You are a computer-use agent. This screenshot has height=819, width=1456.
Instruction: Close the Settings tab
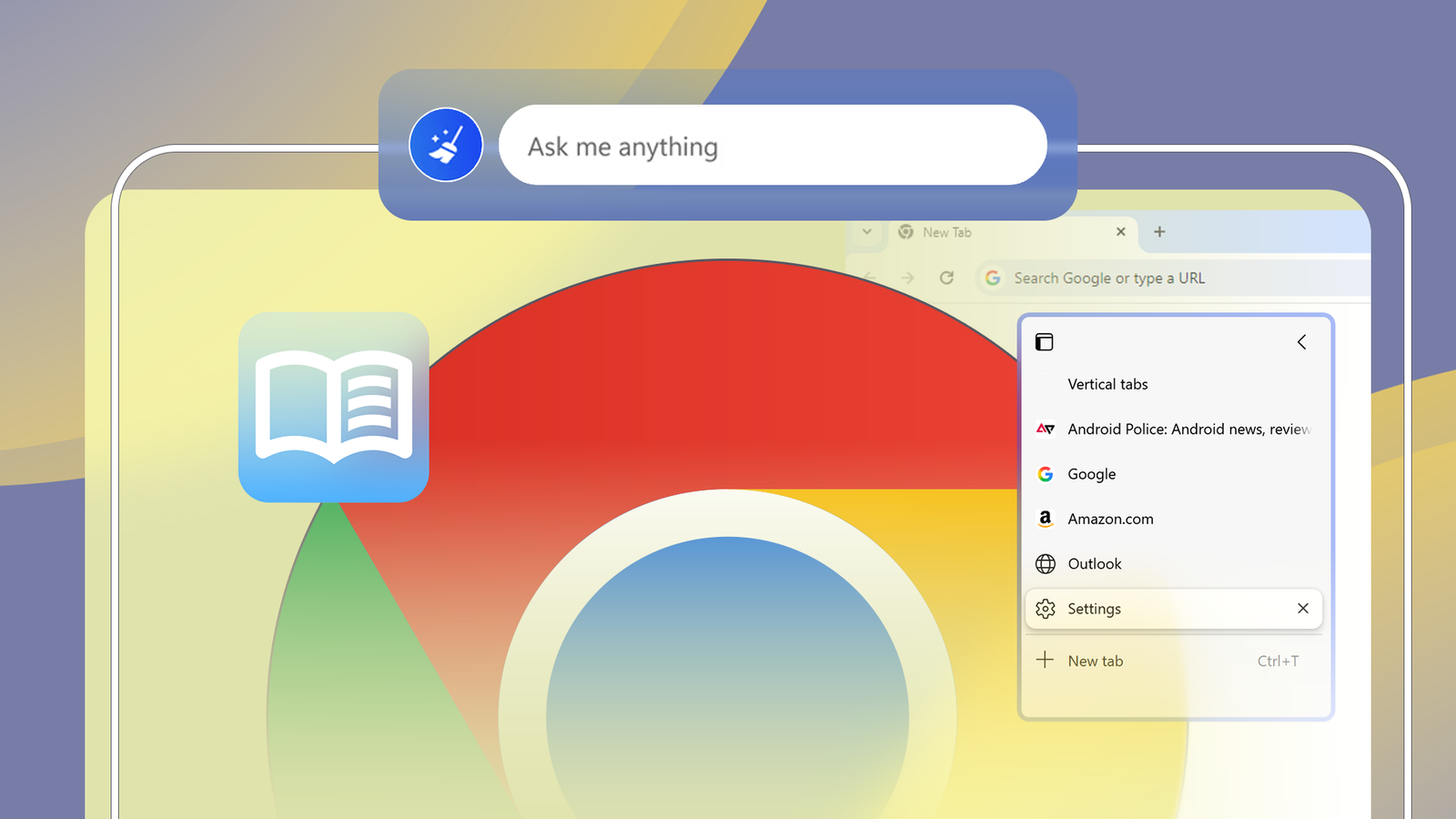coord(1302,609)
